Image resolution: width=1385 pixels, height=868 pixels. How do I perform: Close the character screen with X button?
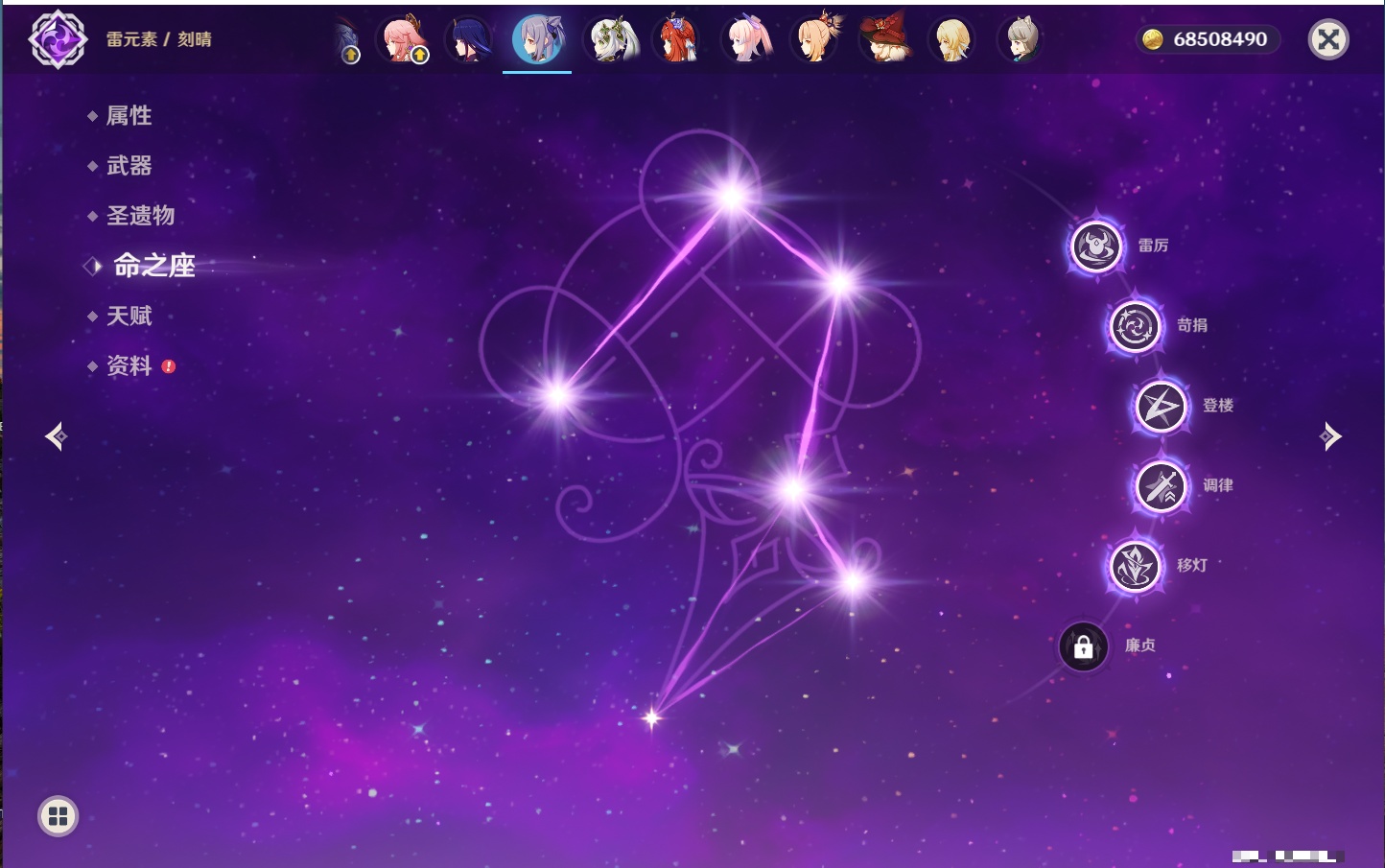pos(1328,39)
